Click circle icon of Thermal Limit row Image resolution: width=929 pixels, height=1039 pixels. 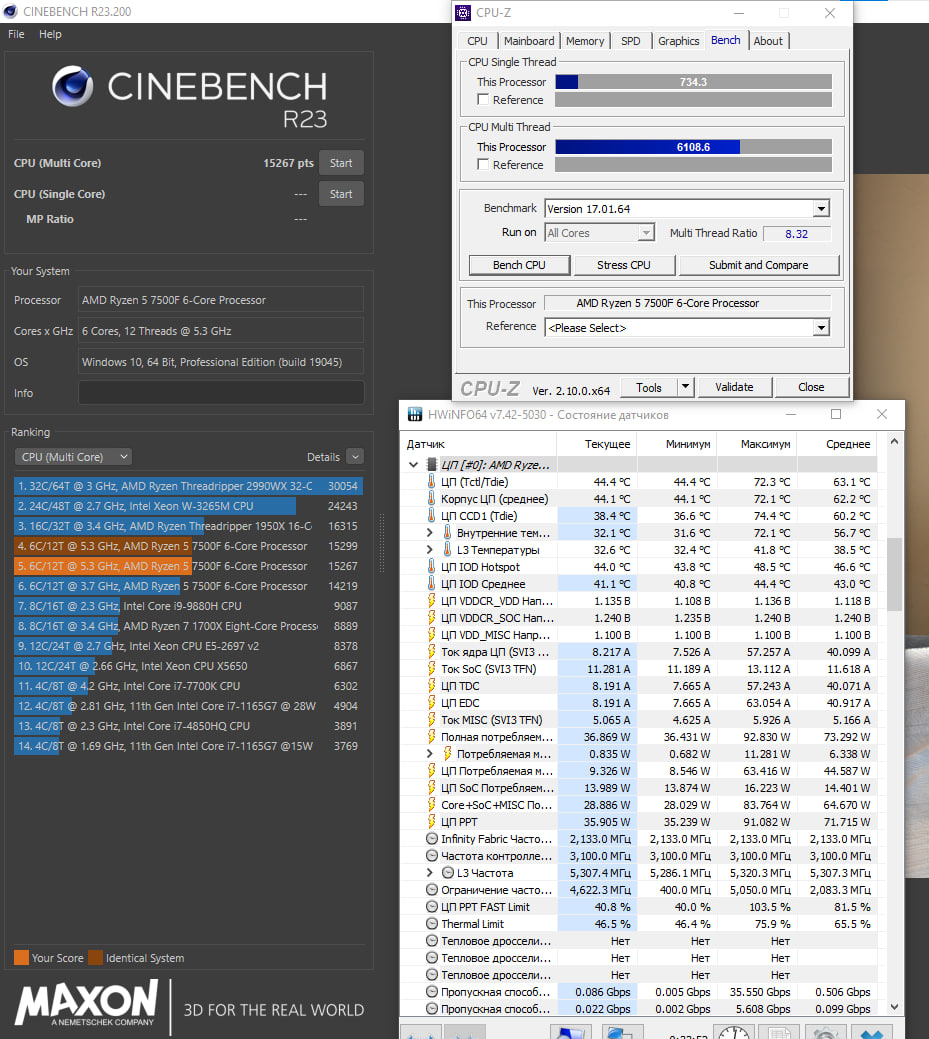click(x=431, y=924)
